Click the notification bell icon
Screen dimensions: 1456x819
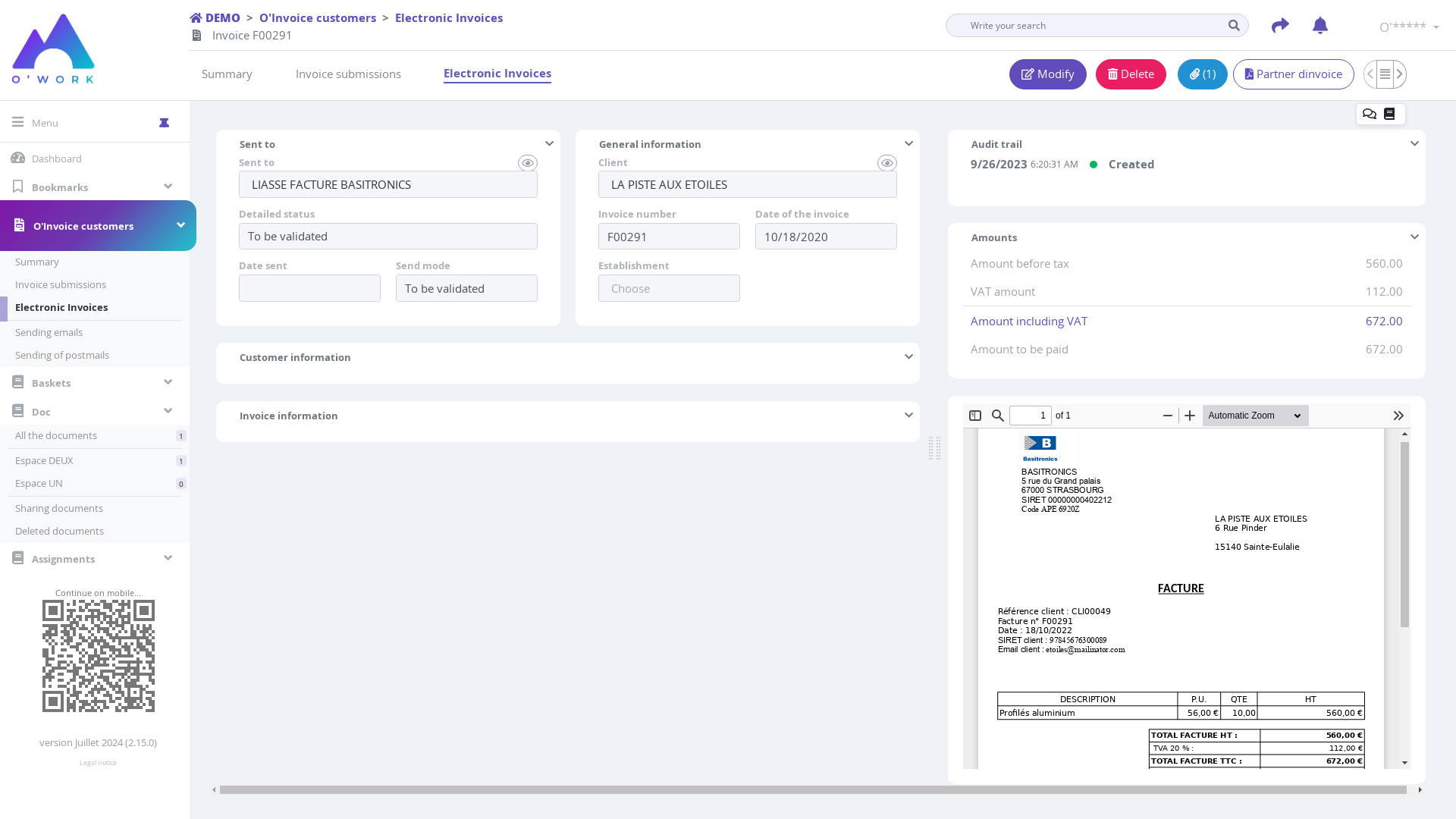coord(1319,26)
